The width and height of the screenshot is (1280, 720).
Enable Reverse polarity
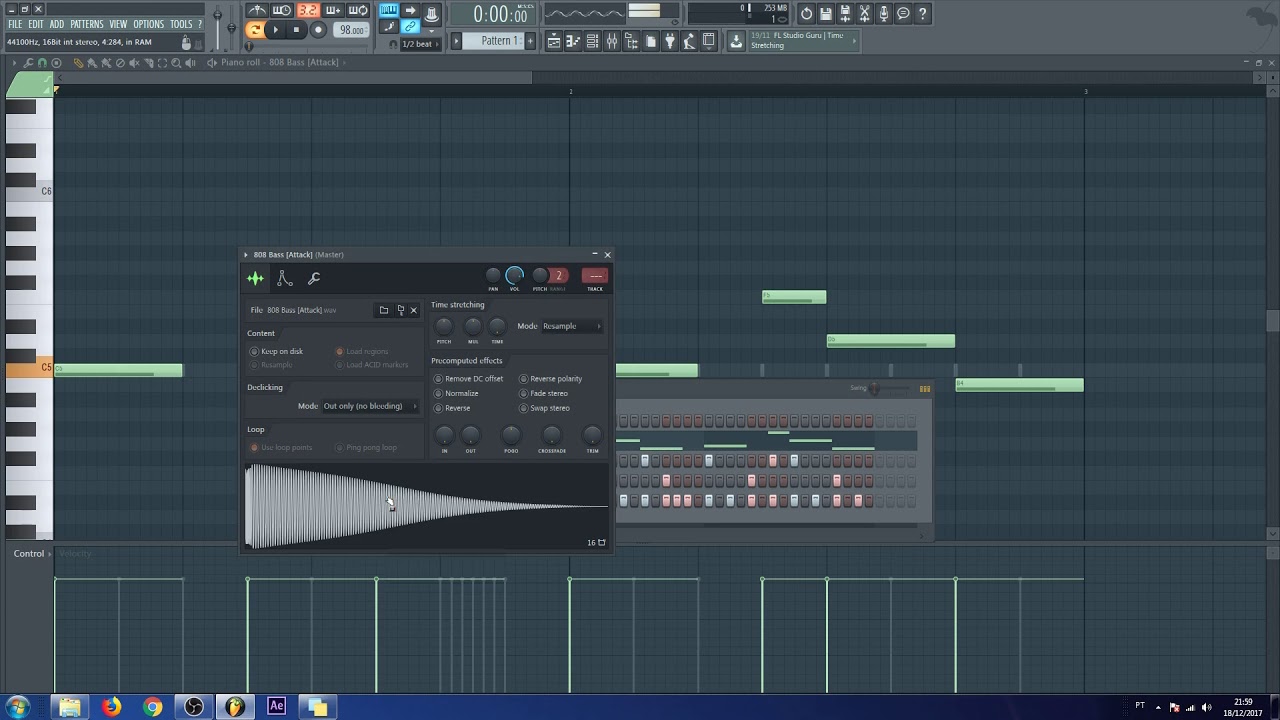click(550, 379)
